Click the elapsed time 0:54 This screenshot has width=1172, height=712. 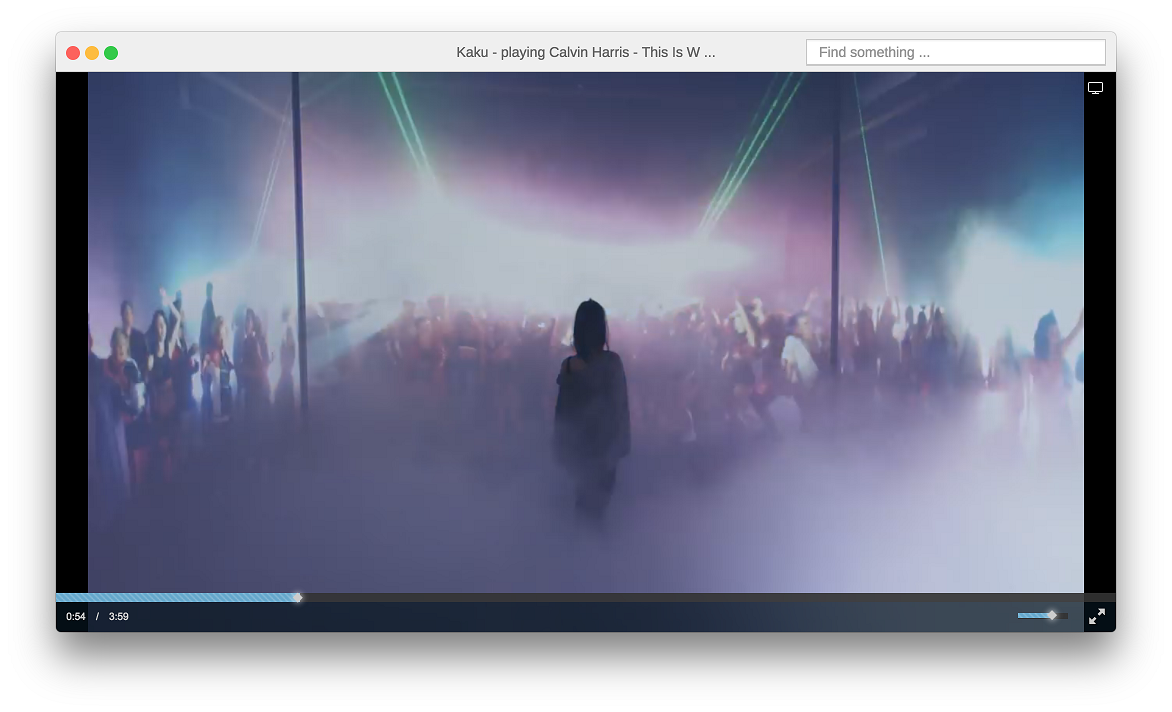75,616
